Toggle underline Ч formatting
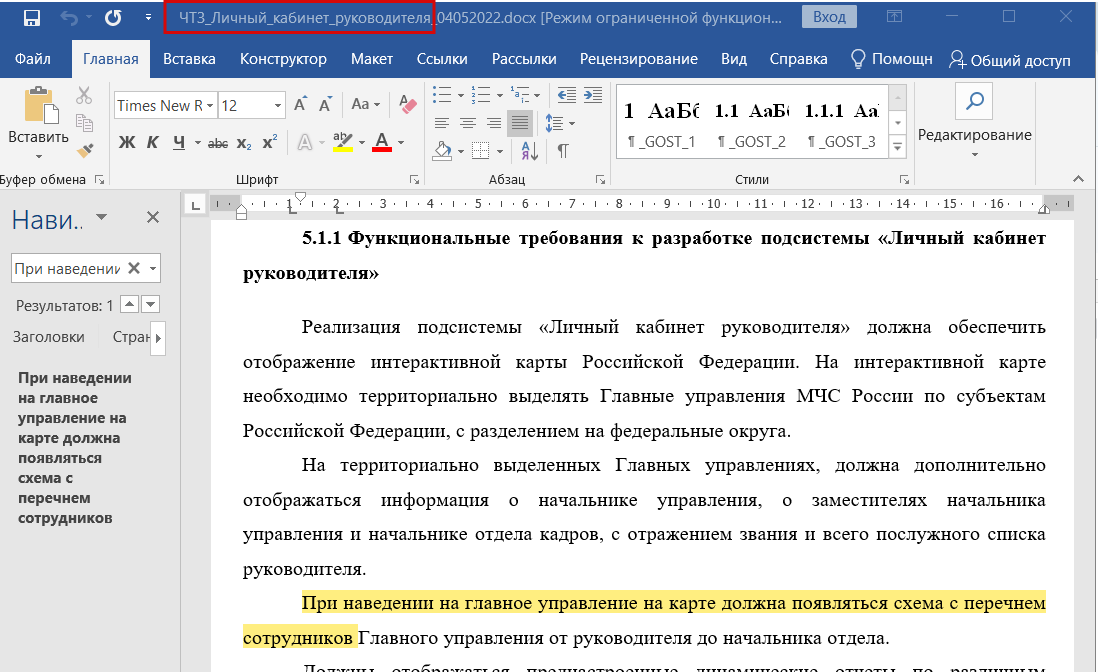Screen dimensions: 1098x672 pos(179,143)
